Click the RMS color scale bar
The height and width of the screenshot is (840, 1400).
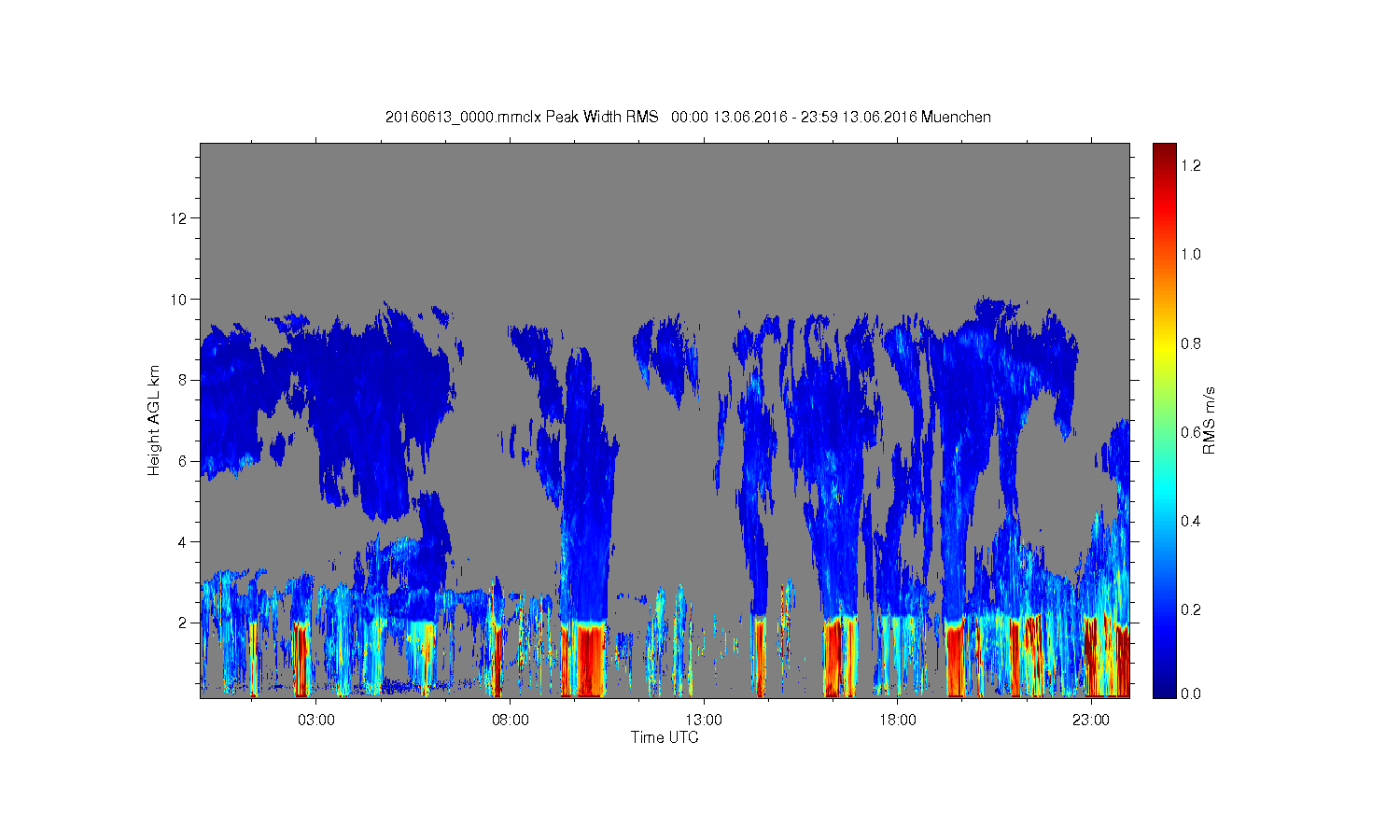(x=1164, y=420)
